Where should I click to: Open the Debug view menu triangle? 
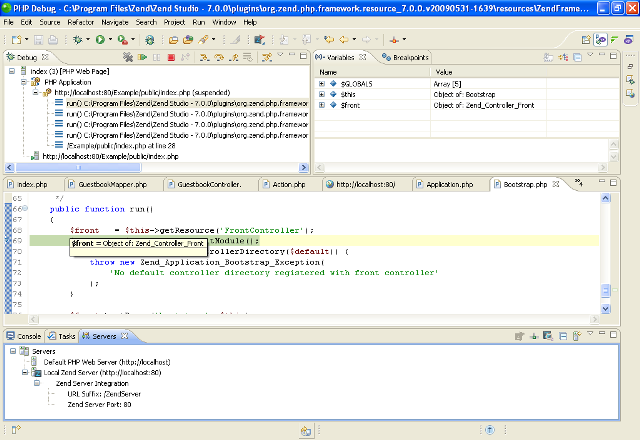tap(280, 54)
